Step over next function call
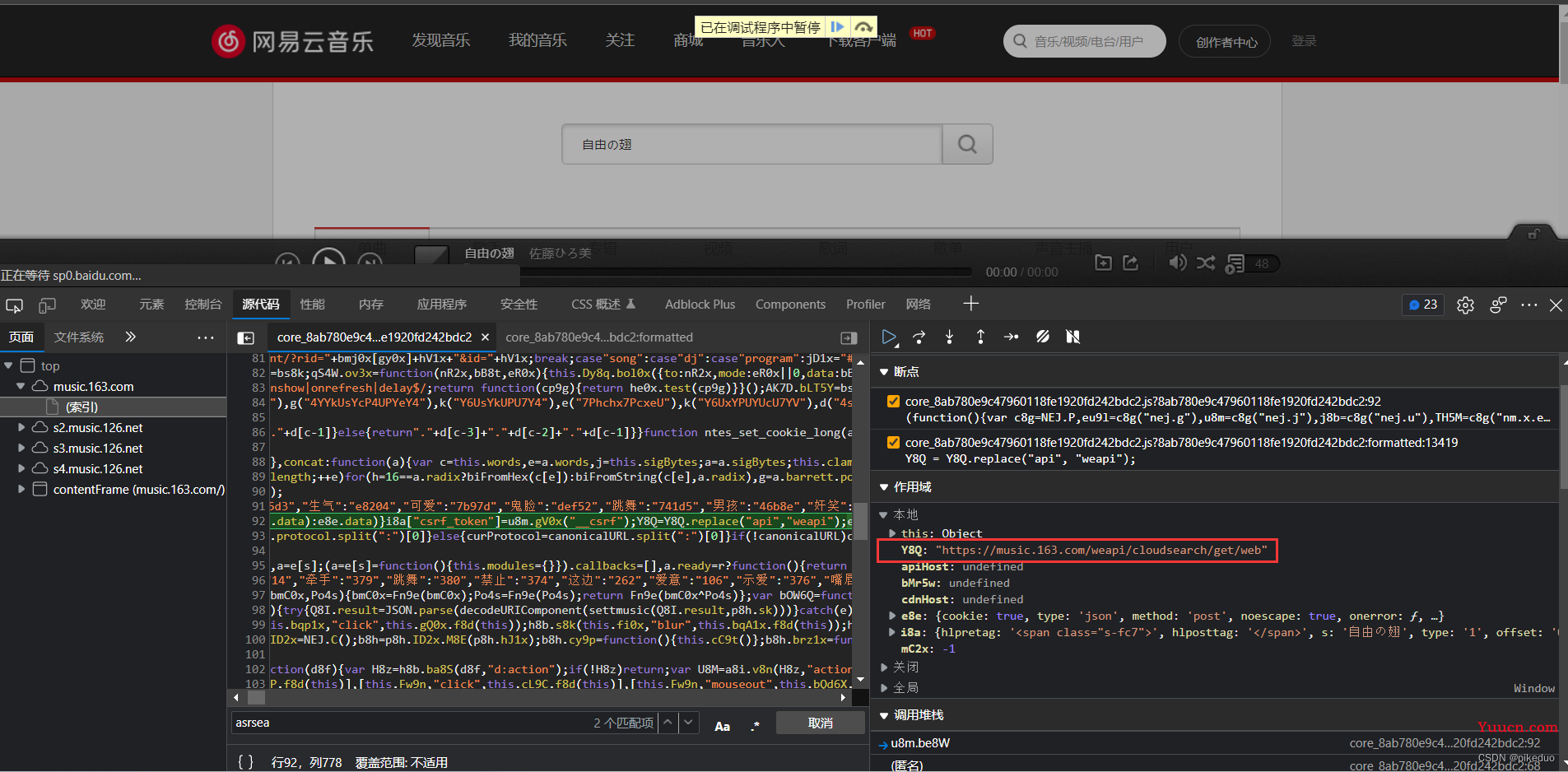 pos(919,337)
